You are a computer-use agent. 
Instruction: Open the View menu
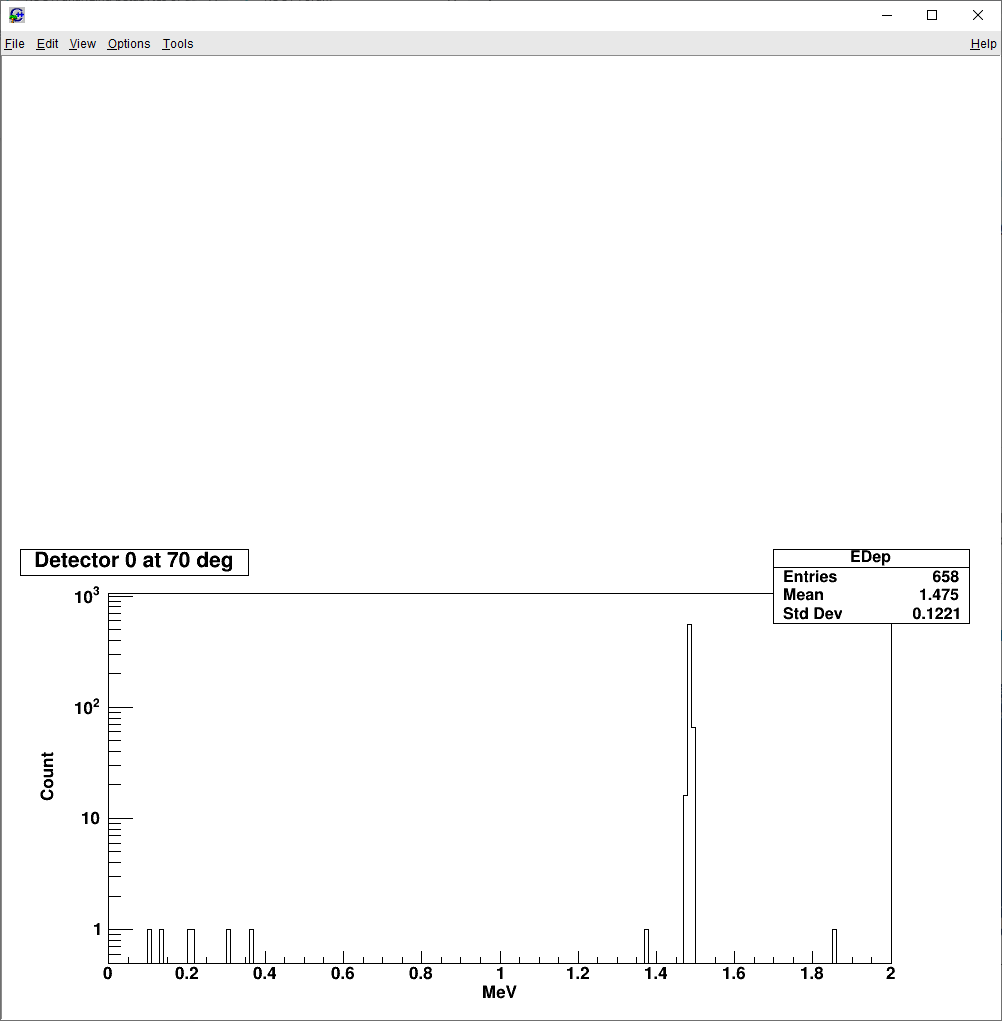point(82,44)
